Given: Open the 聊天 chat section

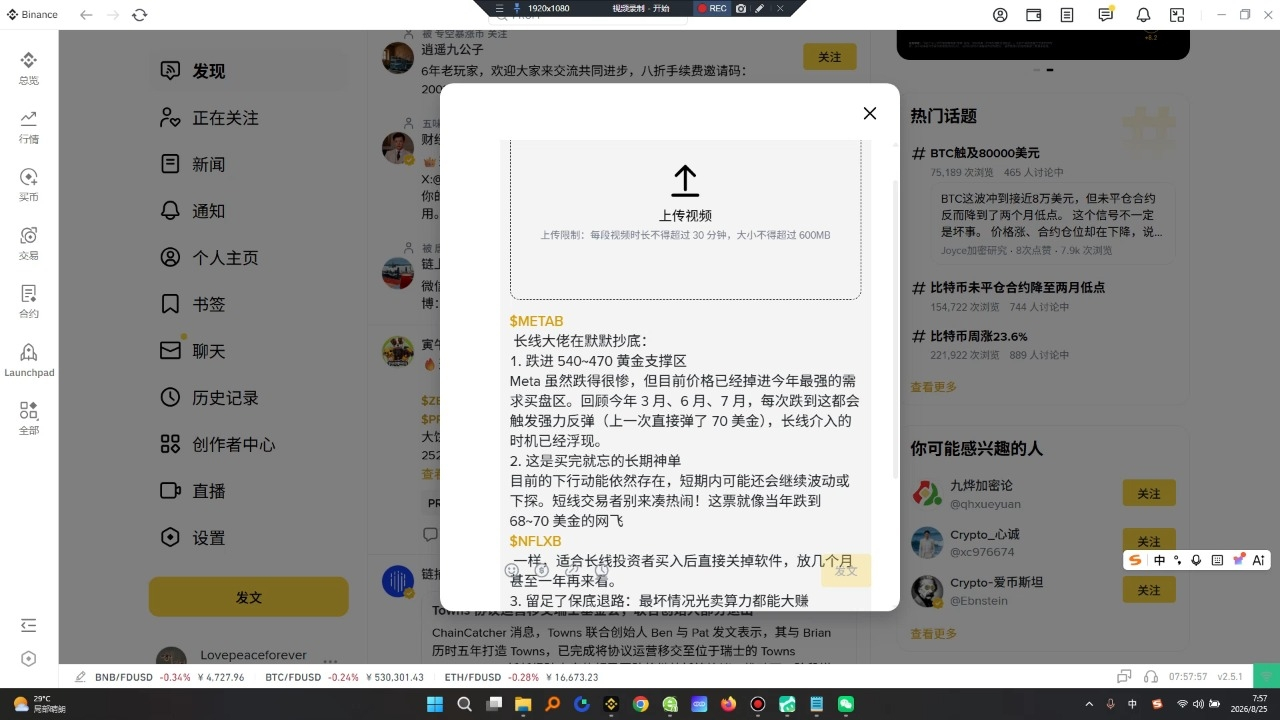Looking at the screenshot, I should (x=250, y=351).
